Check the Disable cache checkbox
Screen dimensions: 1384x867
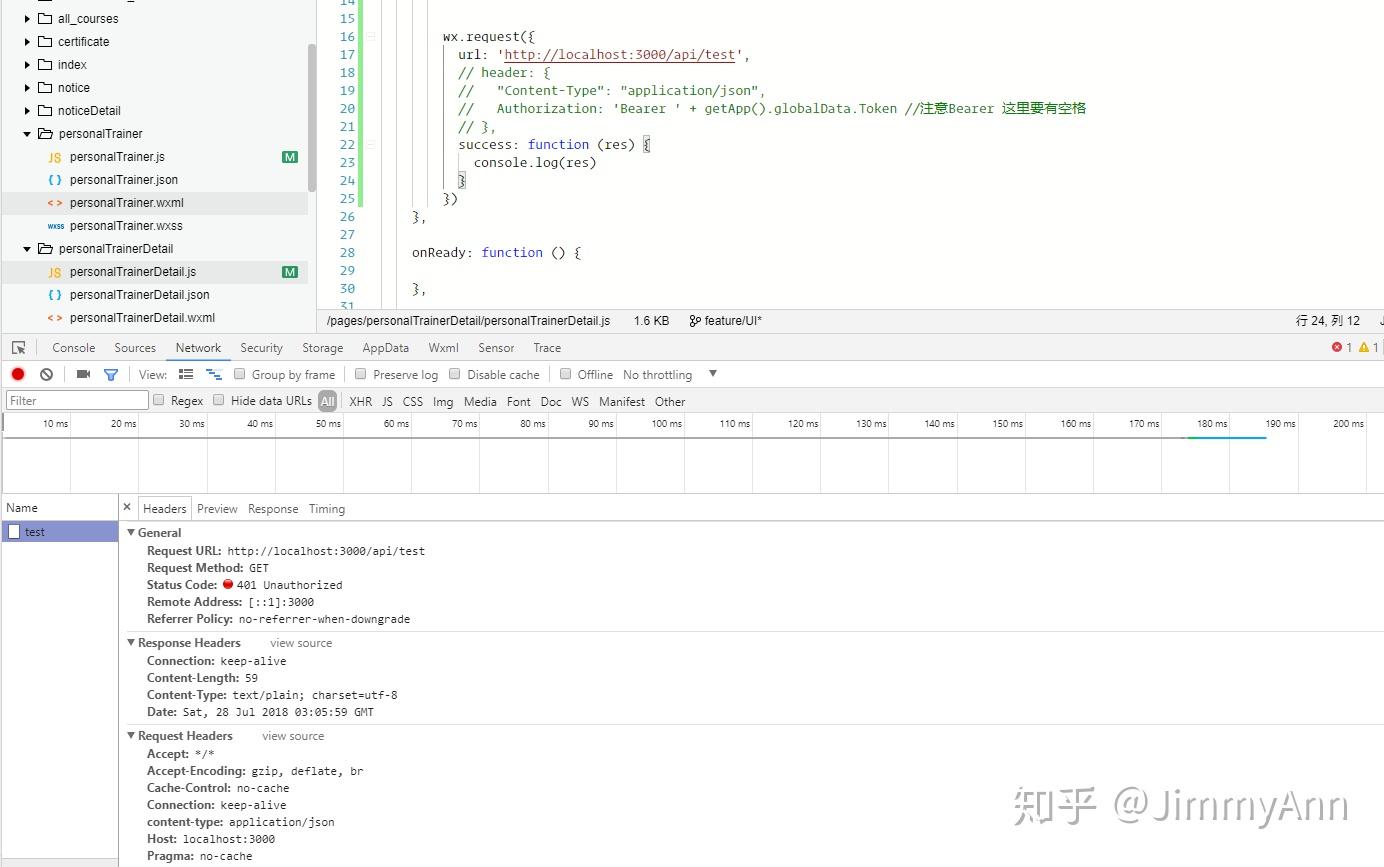point(454,374)
